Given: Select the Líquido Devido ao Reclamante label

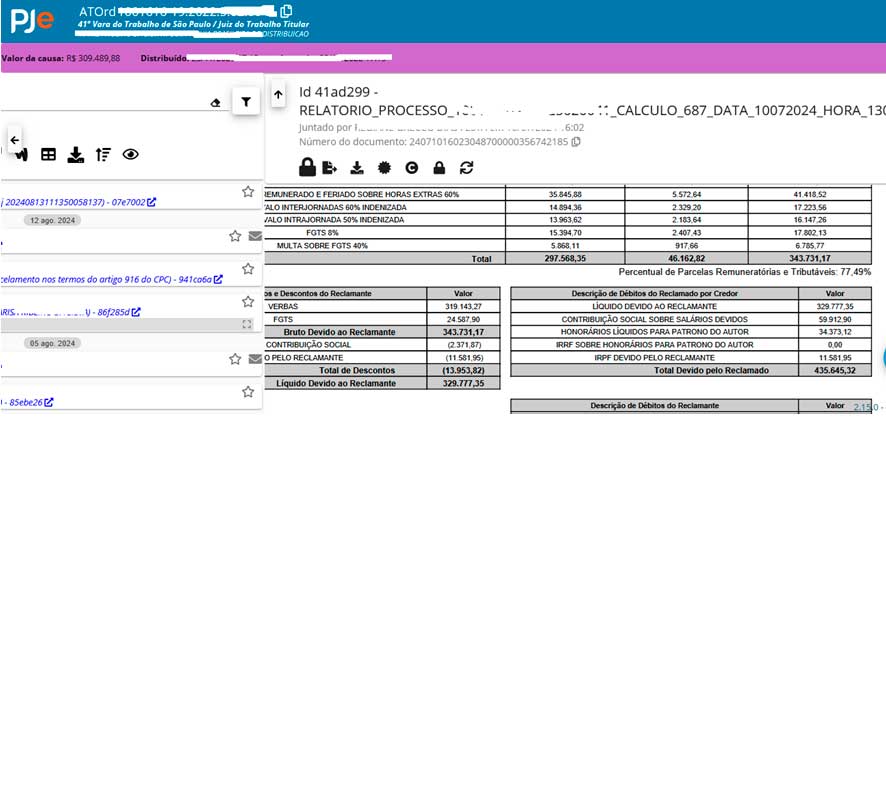Looking at the screenshot, I should tap(336, 383).
